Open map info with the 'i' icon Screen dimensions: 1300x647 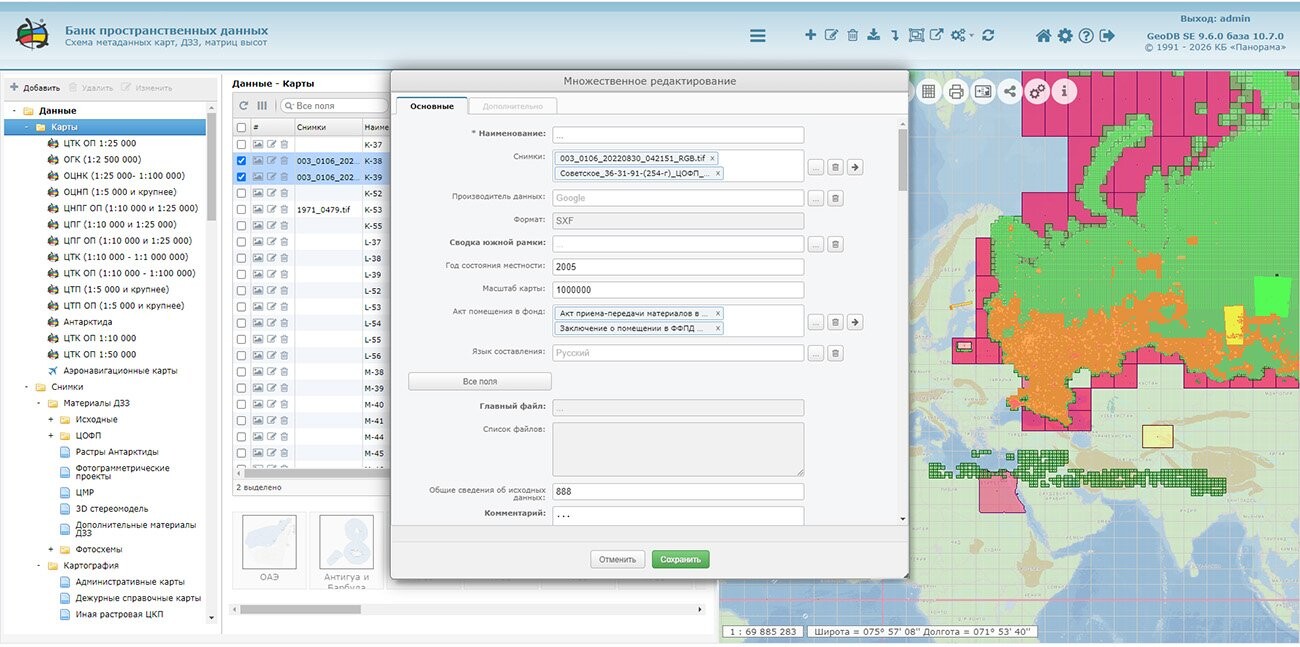click(1064, 92)
